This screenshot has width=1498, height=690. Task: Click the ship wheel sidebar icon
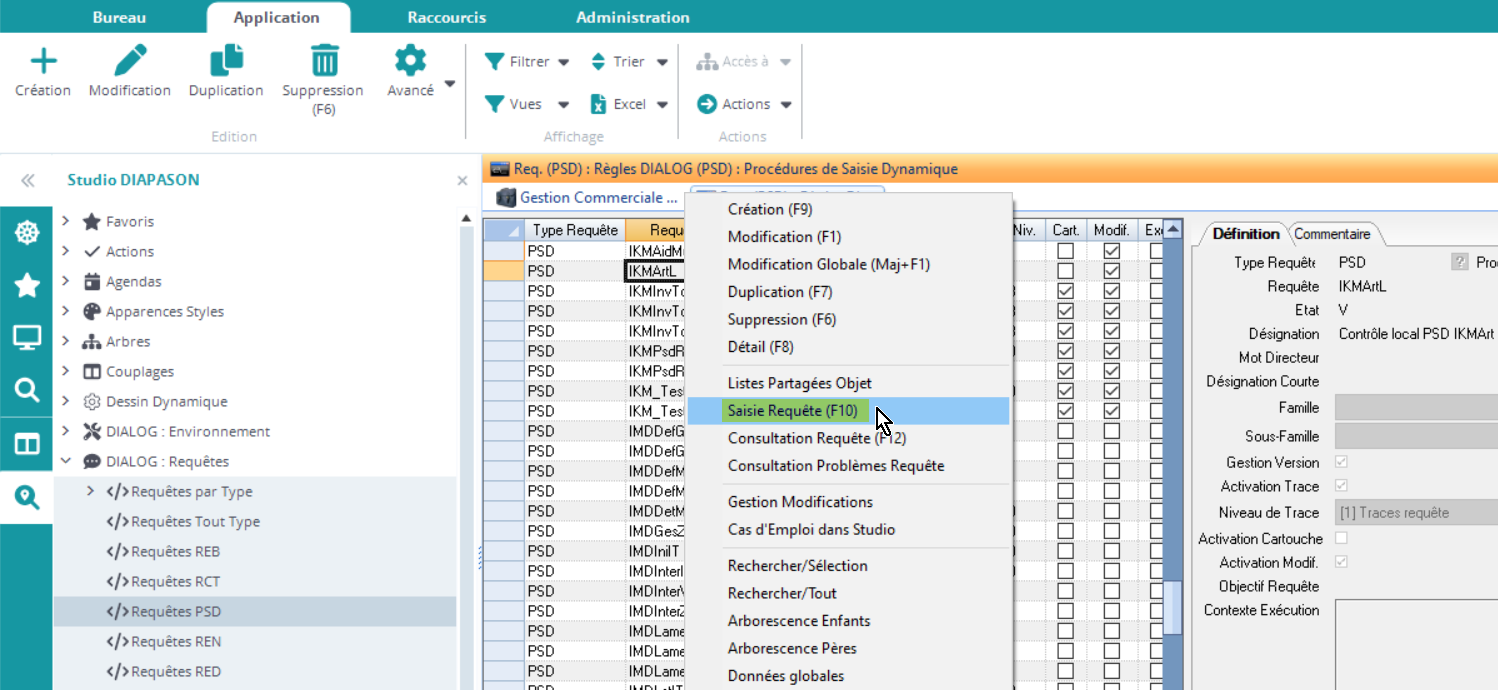26,233
